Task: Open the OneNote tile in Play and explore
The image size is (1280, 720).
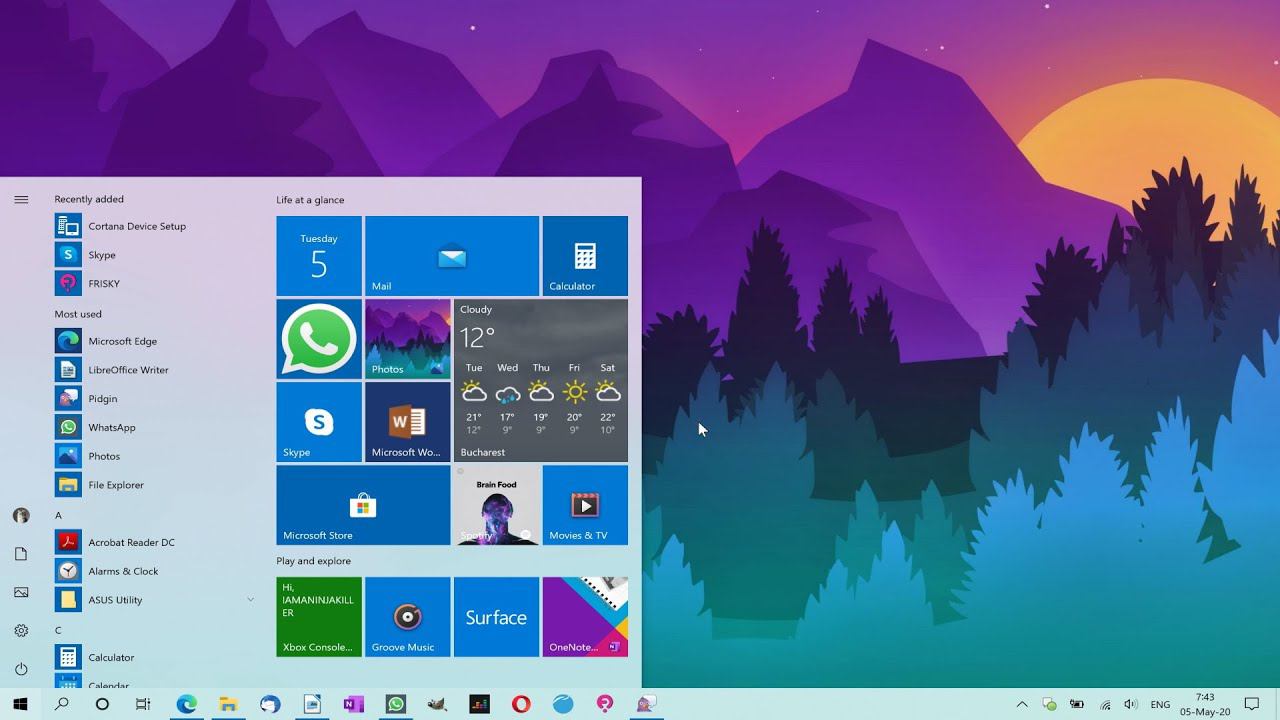Action: pos(585,617)
